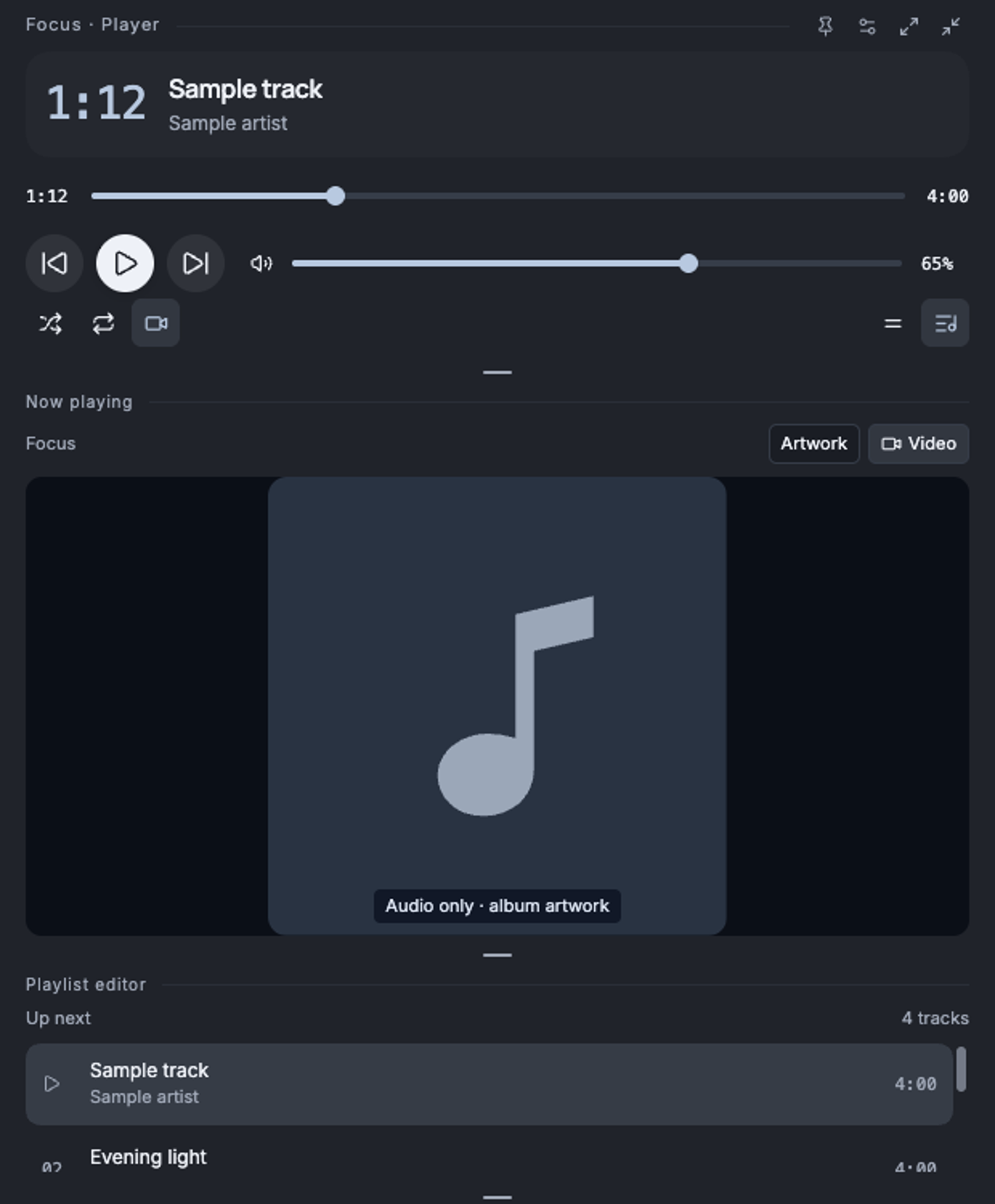Pin the Focus Player window
The height and width of the screenshot is (1204, 995).
825,26
